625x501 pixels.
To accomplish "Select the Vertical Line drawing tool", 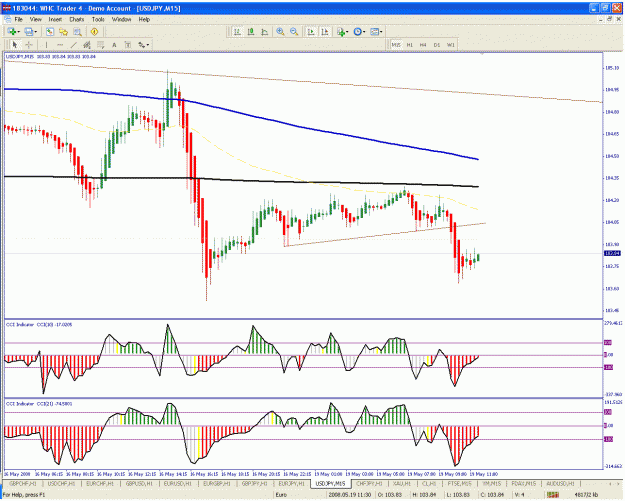I will point(46,45).
